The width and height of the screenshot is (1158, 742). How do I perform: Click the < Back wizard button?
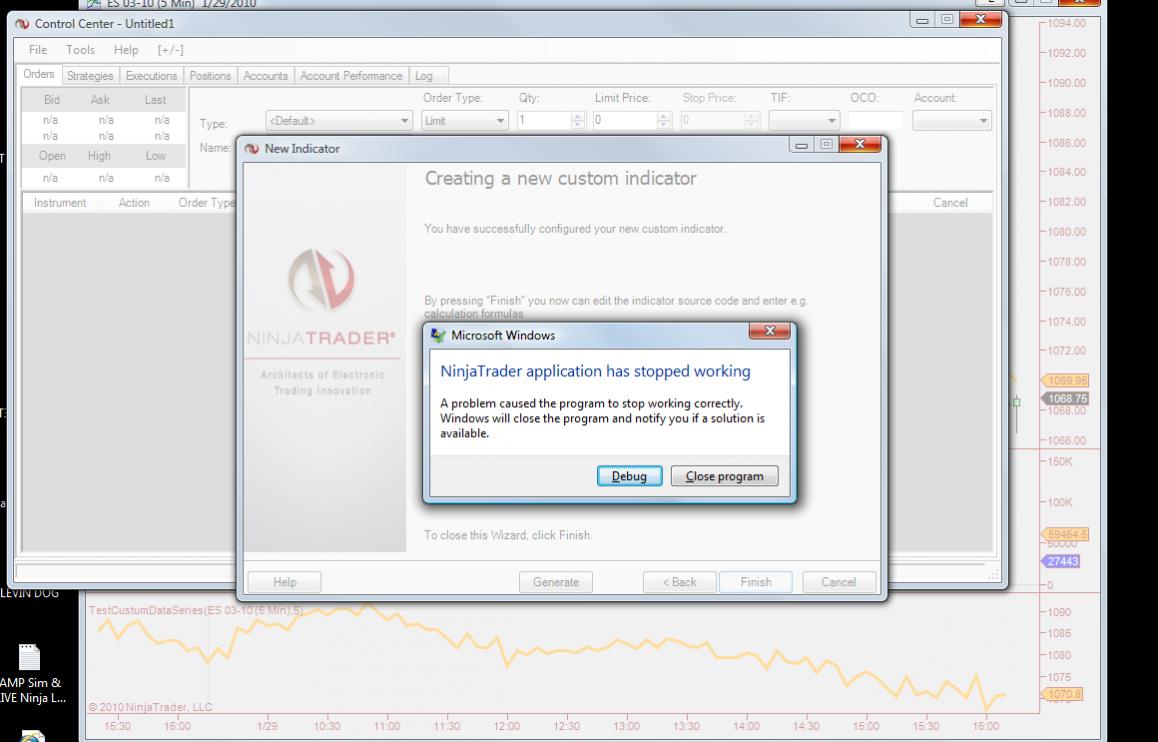pos(679,582)
